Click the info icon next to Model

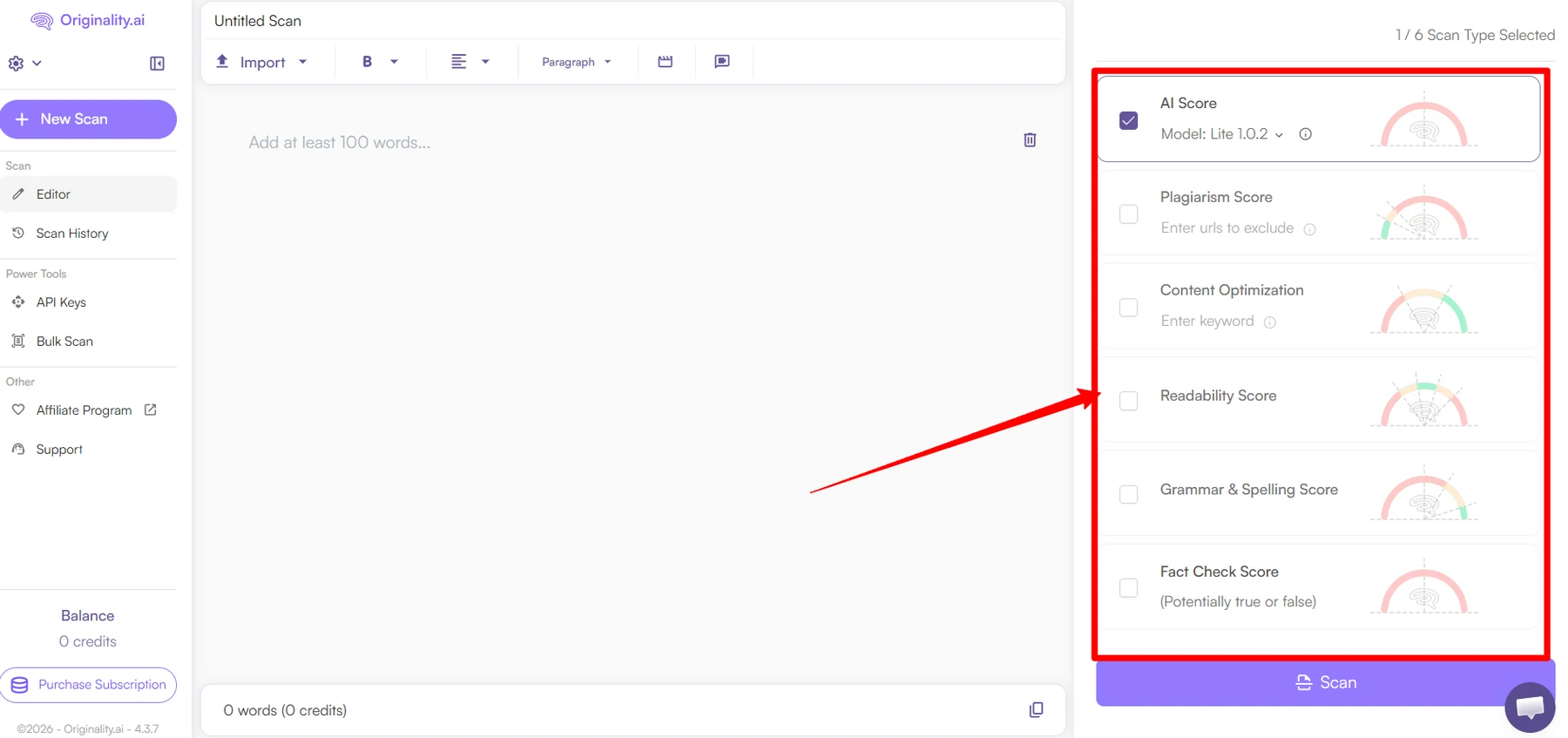pos(1306,134)
